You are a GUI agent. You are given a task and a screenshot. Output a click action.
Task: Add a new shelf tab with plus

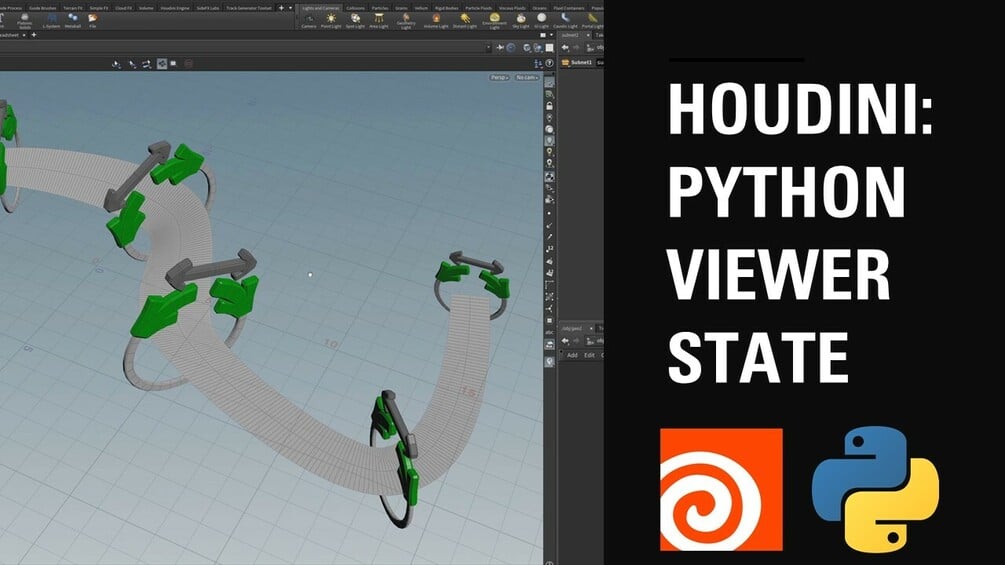[281, 8]
